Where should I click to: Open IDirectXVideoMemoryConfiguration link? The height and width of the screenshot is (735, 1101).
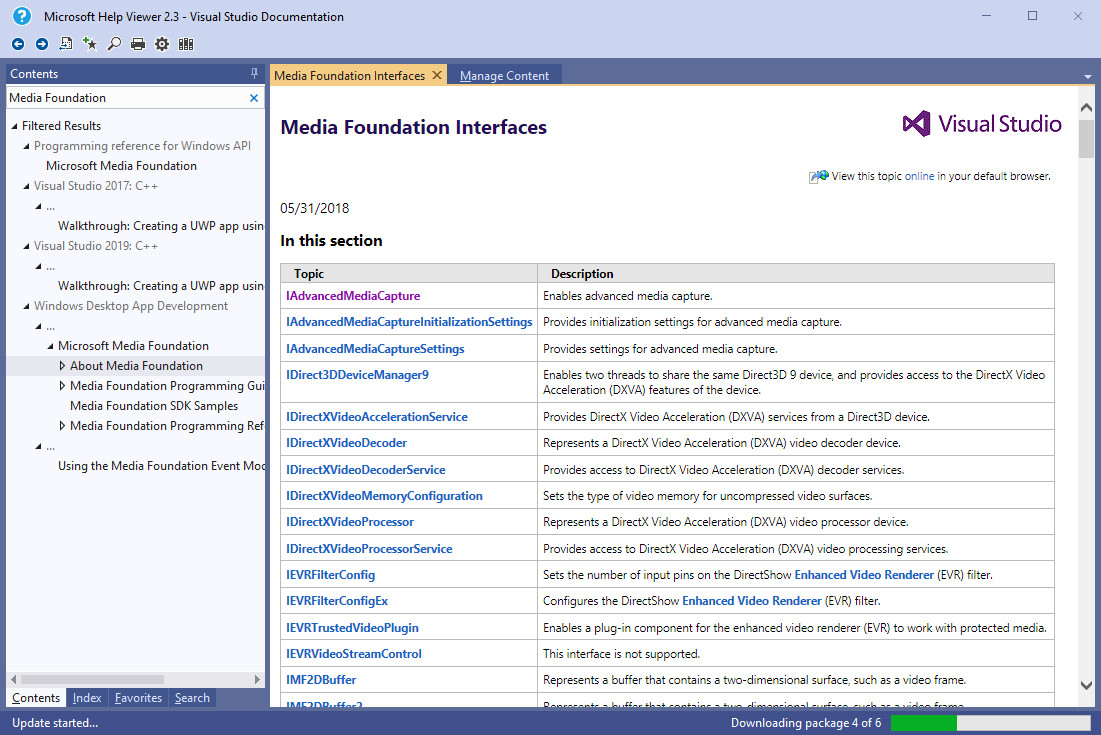tap(384, 496)
